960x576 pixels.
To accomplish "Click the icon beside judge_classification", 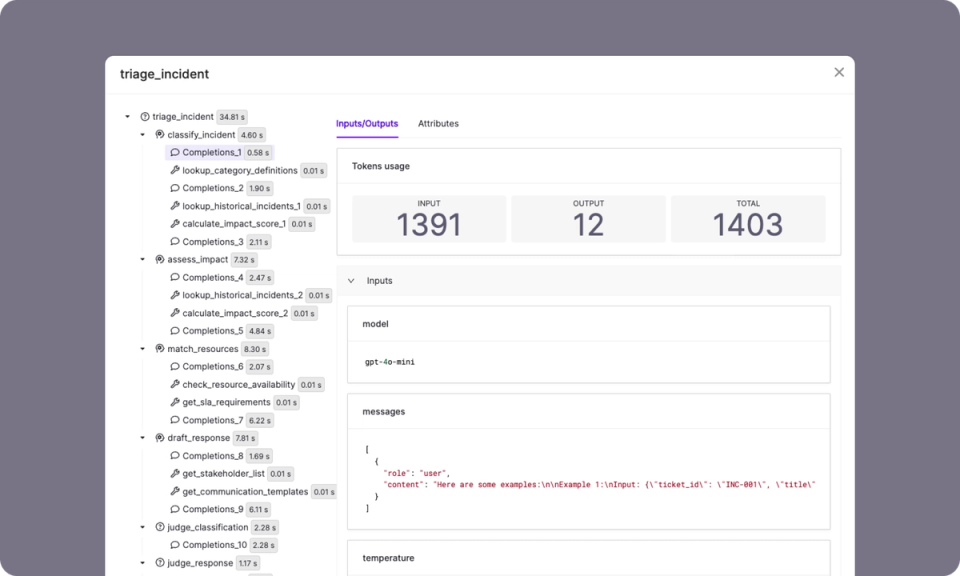I will click(x=158, y=527).
